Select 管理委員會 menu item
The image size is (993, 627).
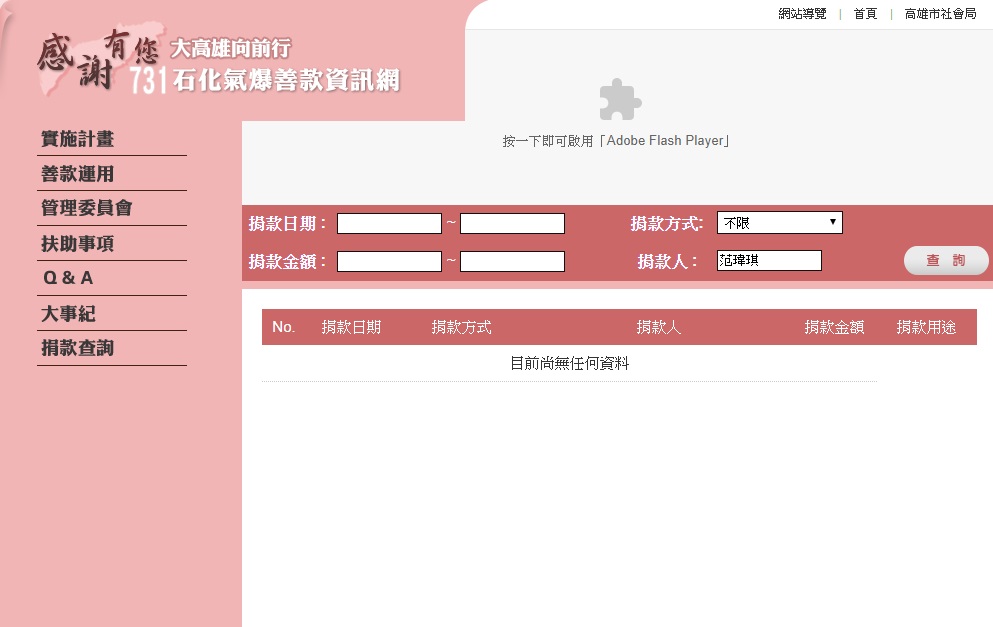tap(87, 208)
